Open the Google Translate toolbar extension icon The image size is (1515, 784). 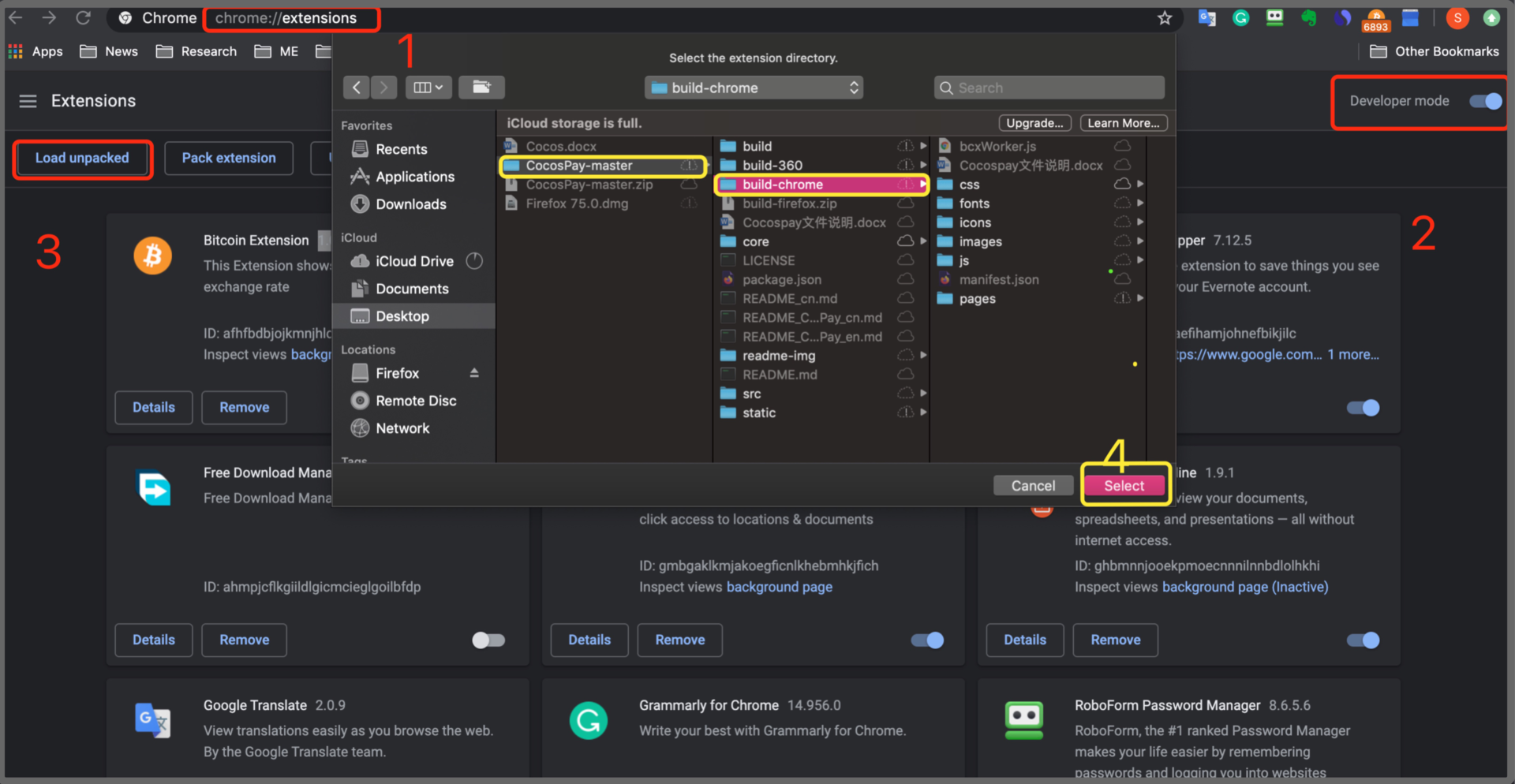click(1207, 17)
